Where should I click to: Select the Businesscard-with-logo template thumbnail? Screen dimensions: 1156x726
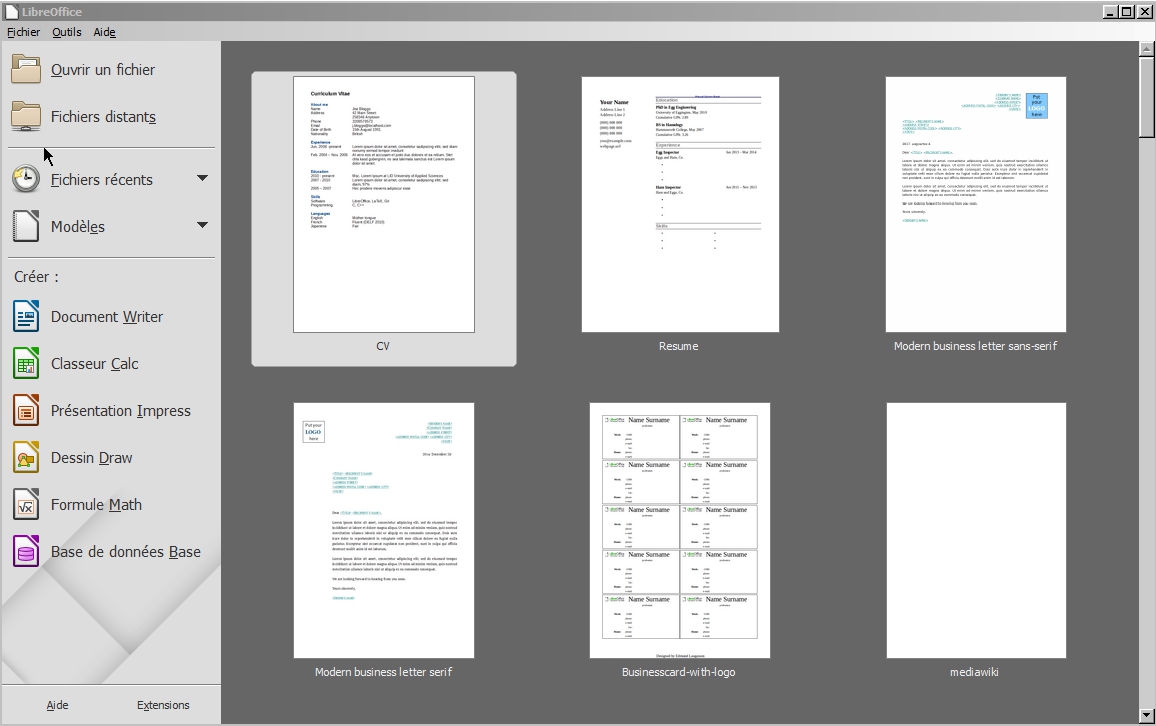coord(680,530)
